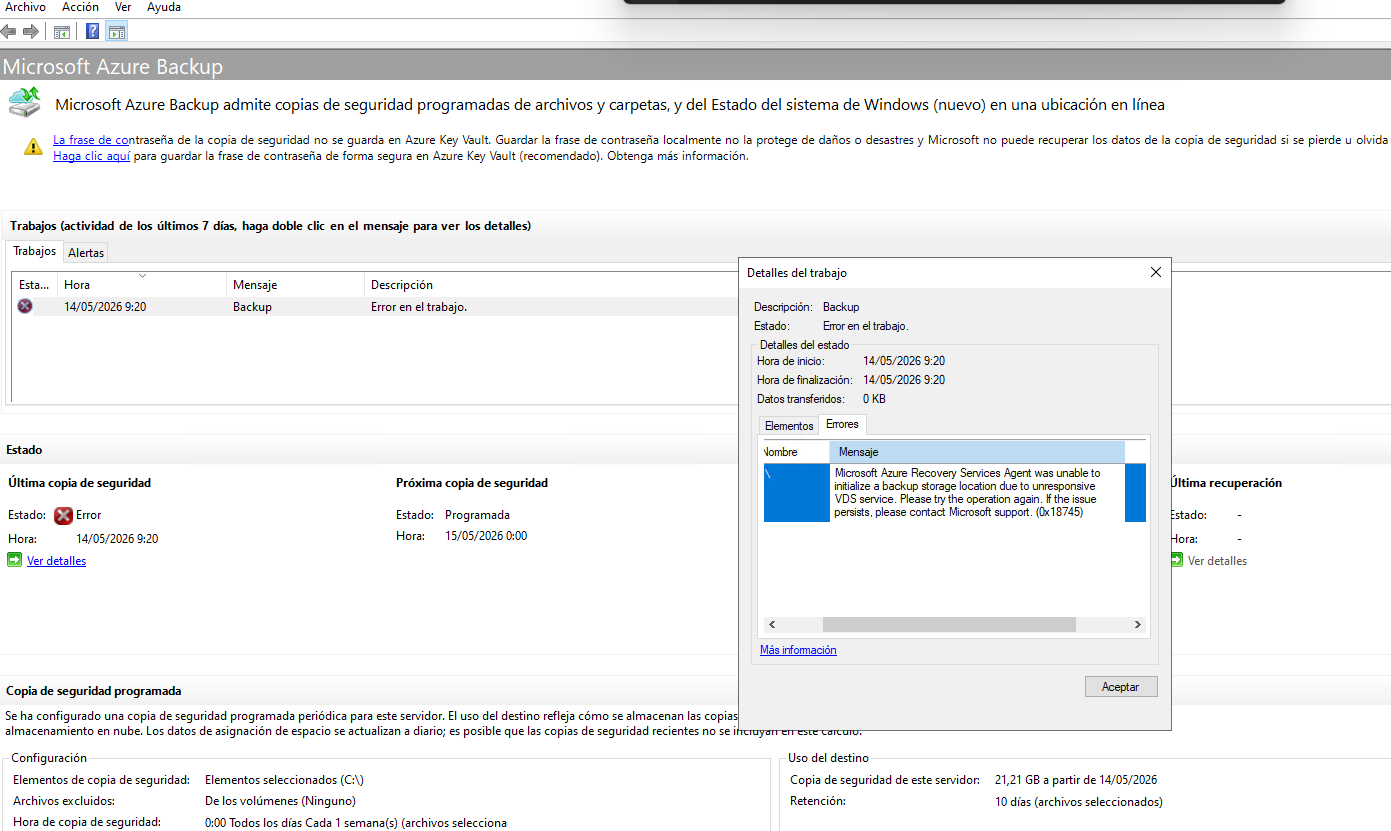
Task: Select the Errores tab in the job details dialog
Action: click(842, 425)
